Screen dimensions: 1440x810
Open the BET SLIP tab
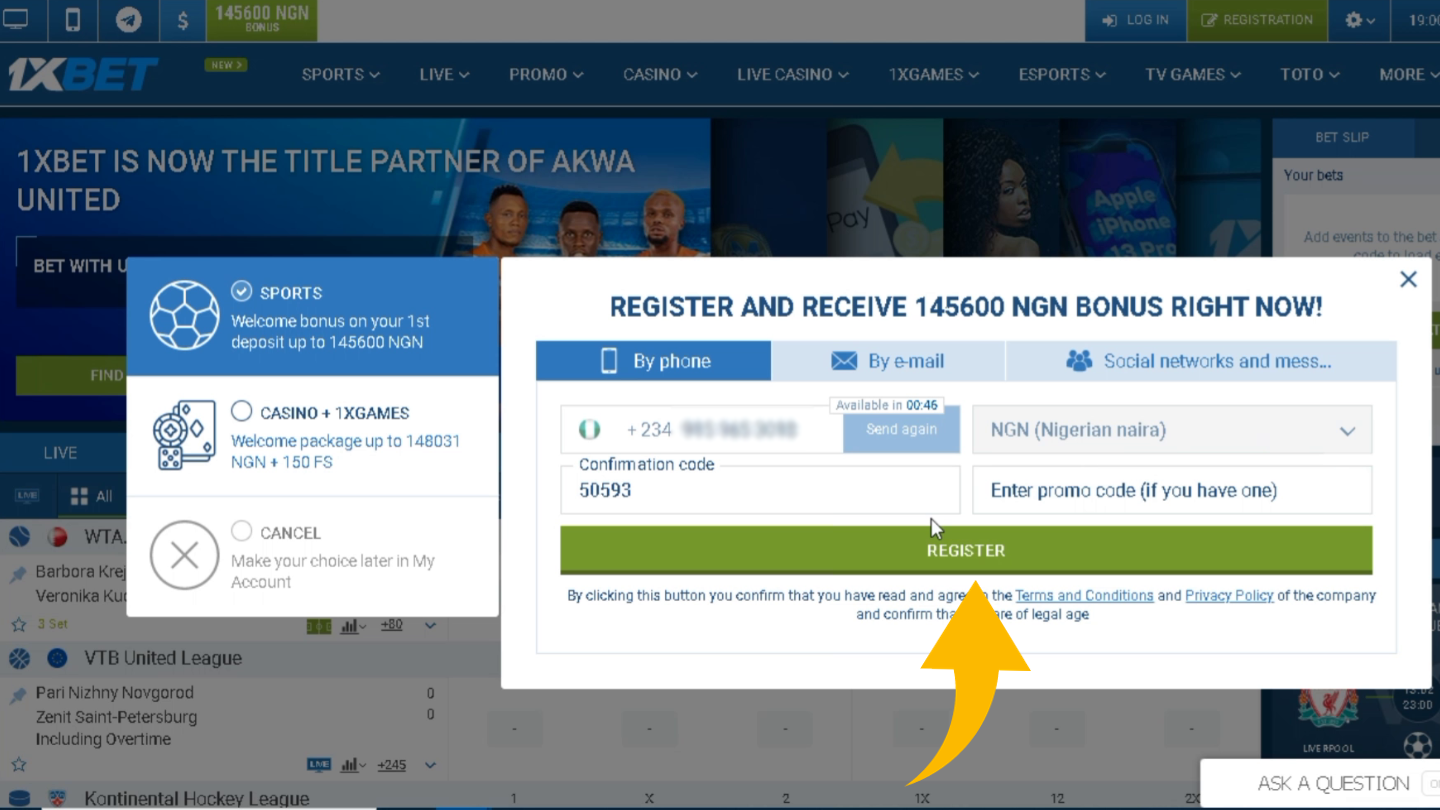click(1342, 137)
